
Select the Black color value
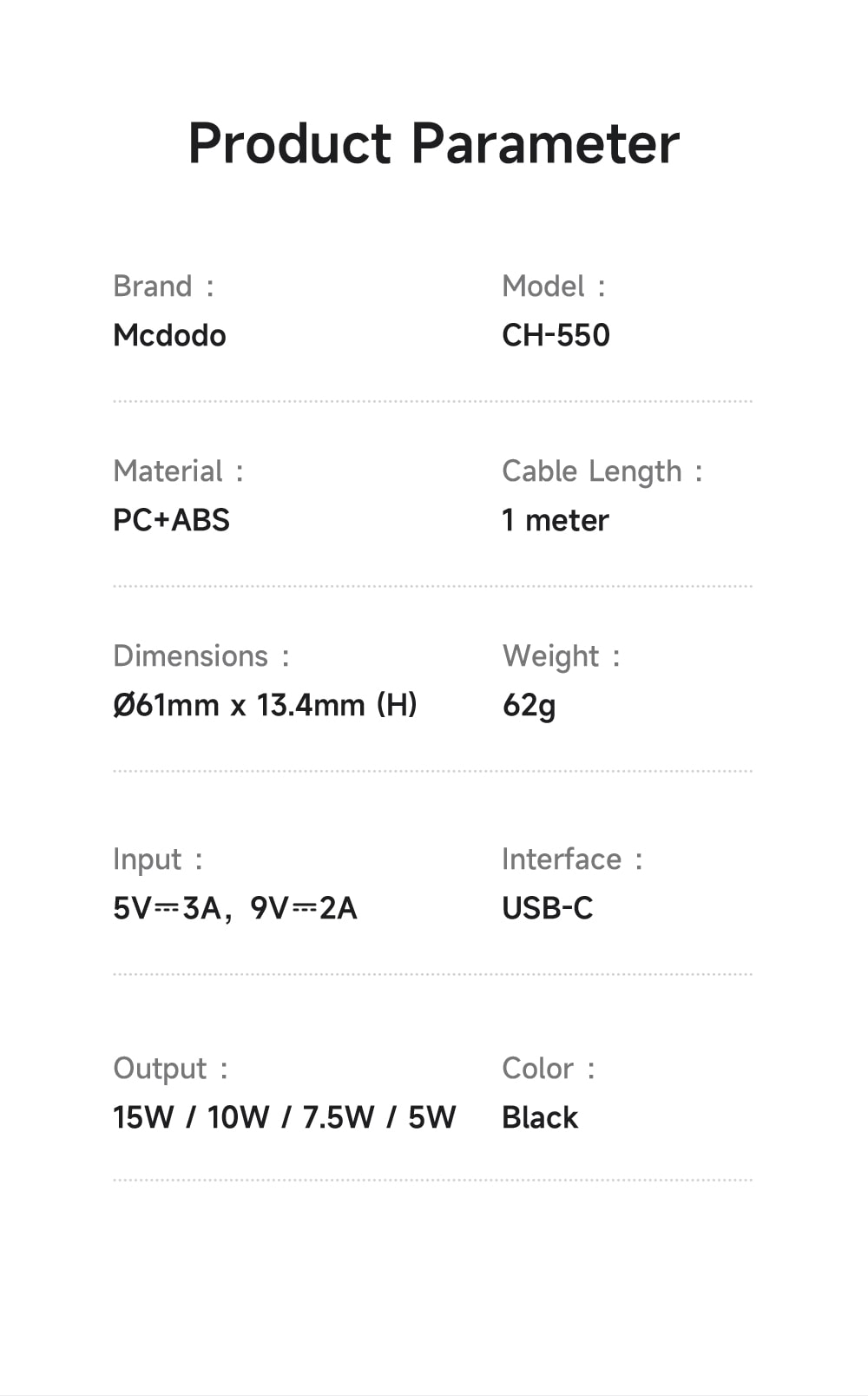point(540,1117)
